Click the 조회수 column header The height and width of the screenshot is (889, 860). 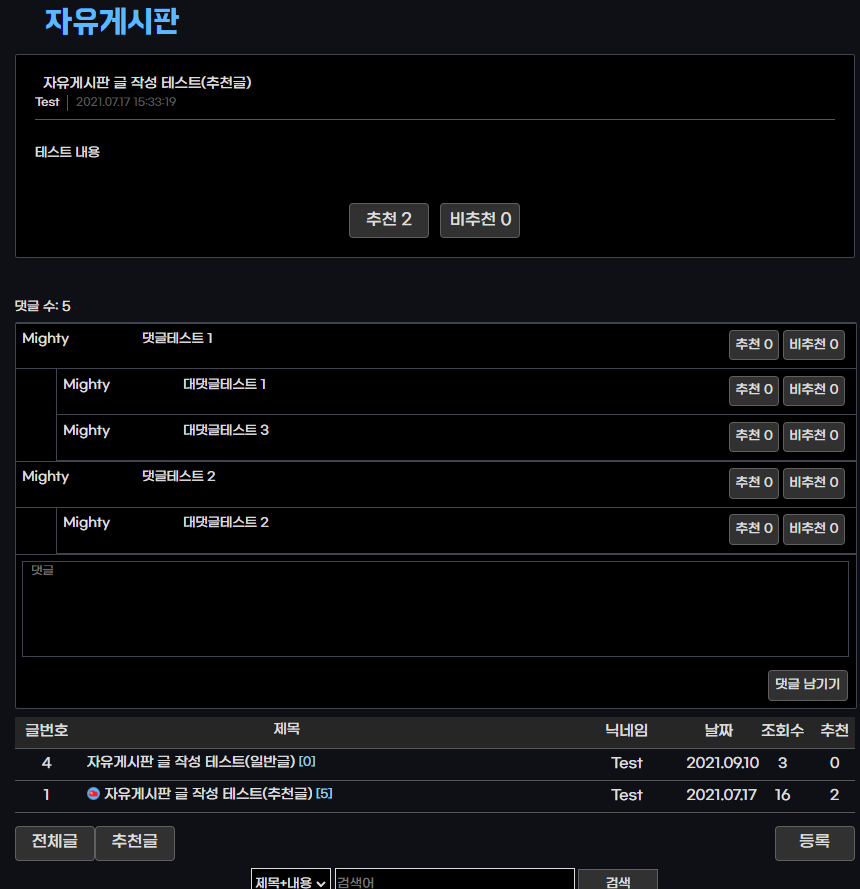pyautogui.click(x=783, y=731)
